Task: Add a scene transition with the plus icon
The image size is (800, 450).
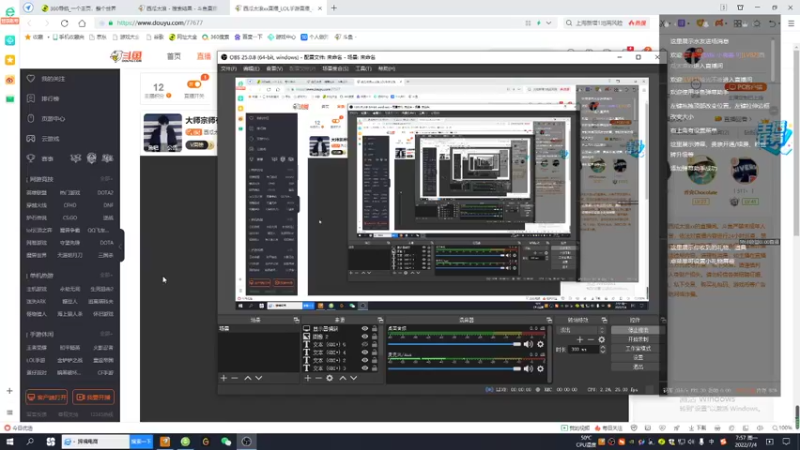Action: click(580, 339)
